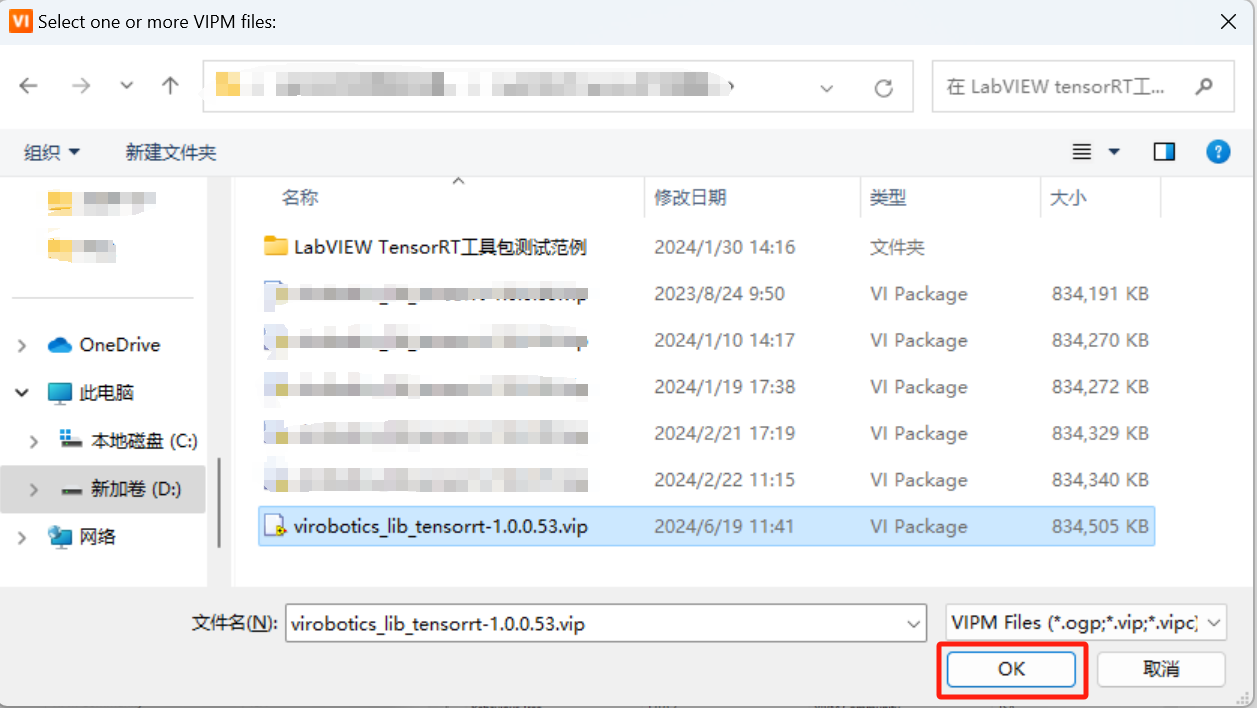The height and width of the screenshot is (708, 1257).
Task: Open the help question mark icon
Action: 1217,152
